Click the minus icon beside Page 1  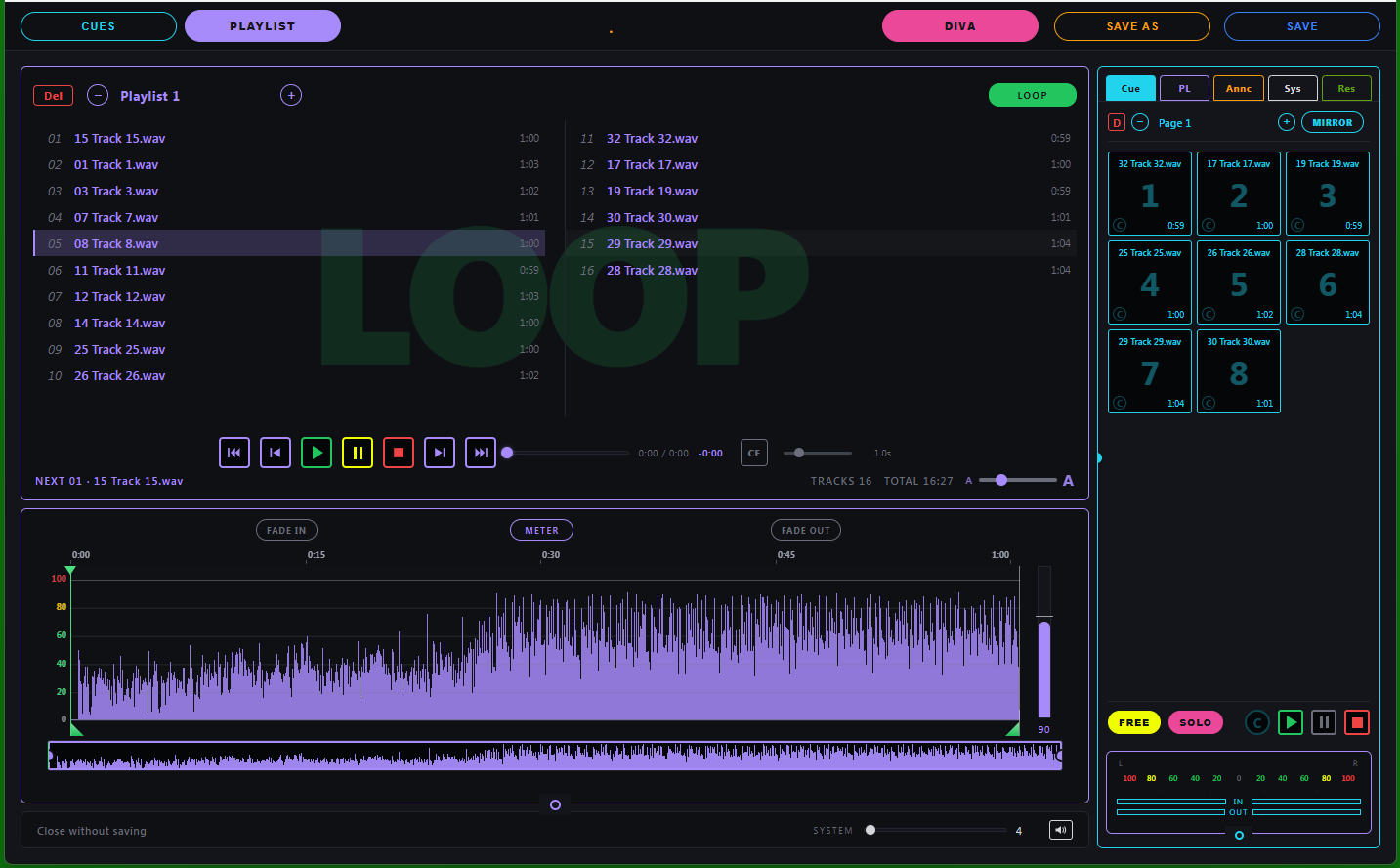(1140, 122)
